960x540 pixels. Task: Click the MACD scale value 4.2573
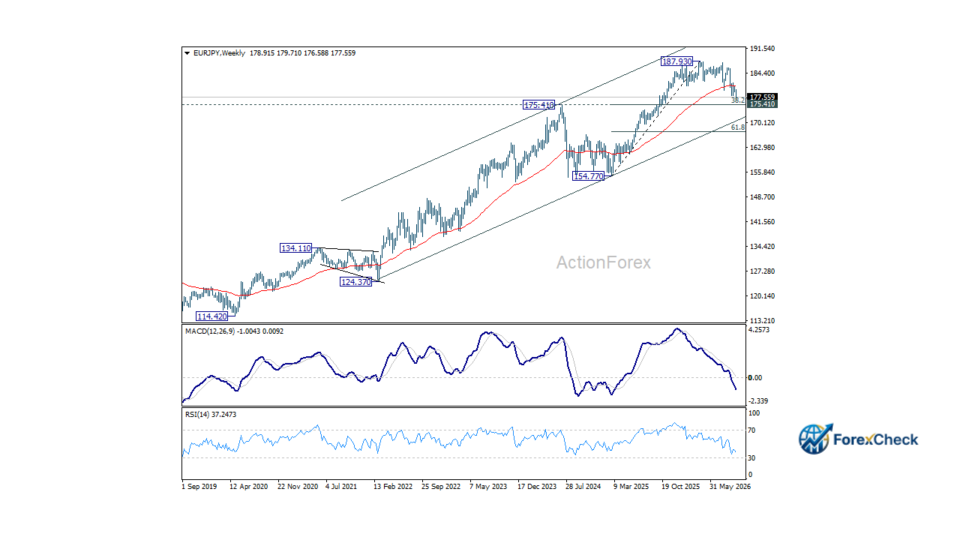[759, 330]
